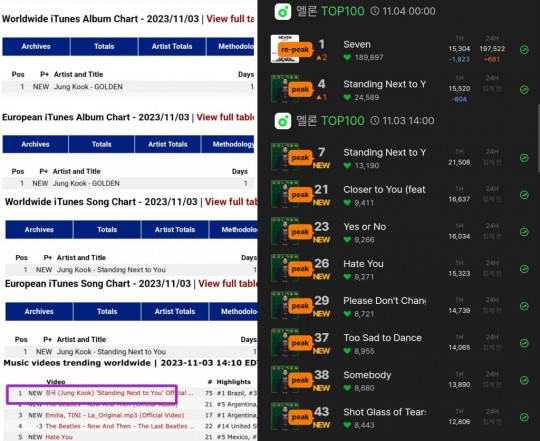Open View full table link for Worldwide Album Chart
Image resolution: width=540 pixels, height=441 pixels.
point(230,19)
